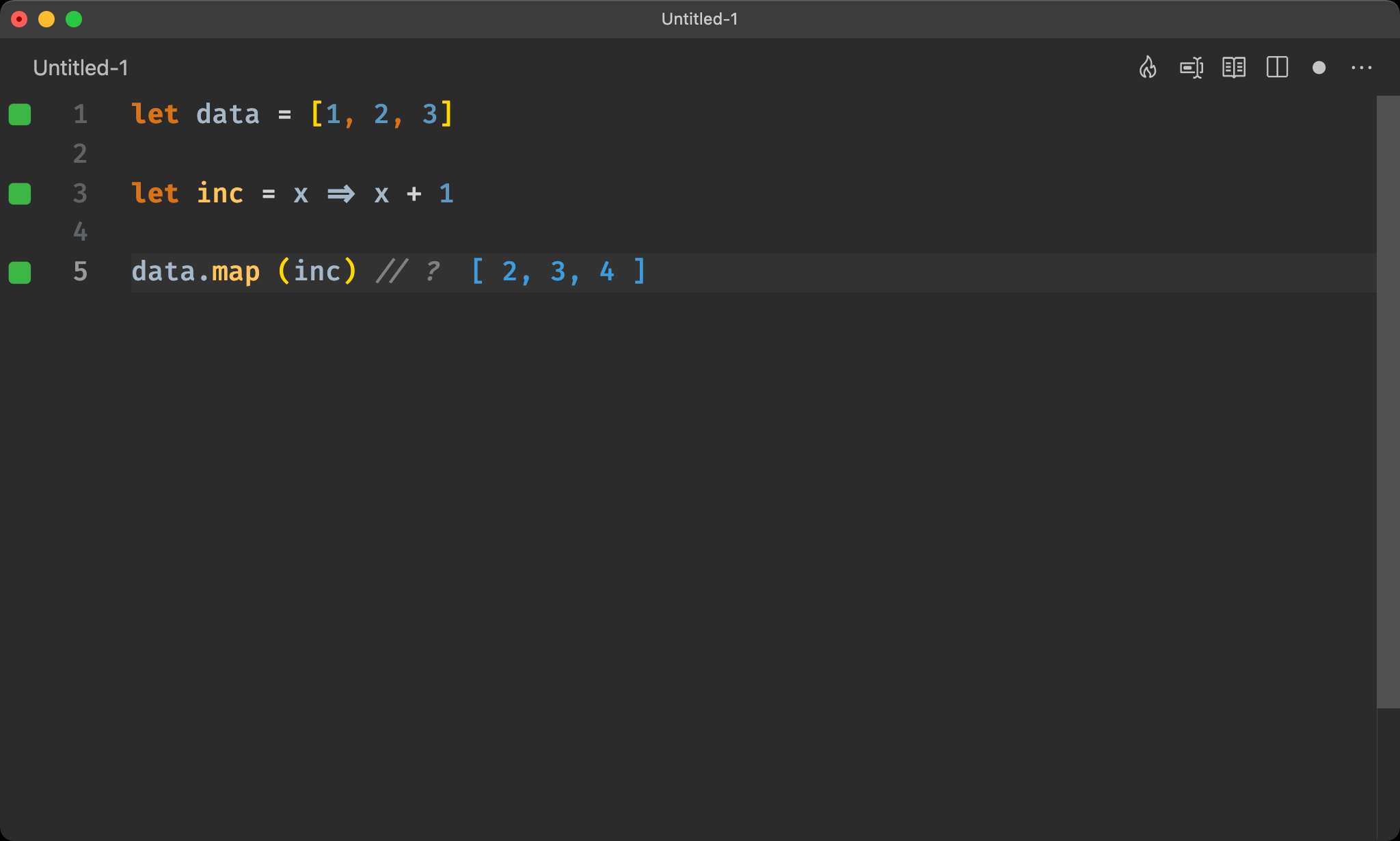Click the green coverage marker on line 1

pos(20,114)
